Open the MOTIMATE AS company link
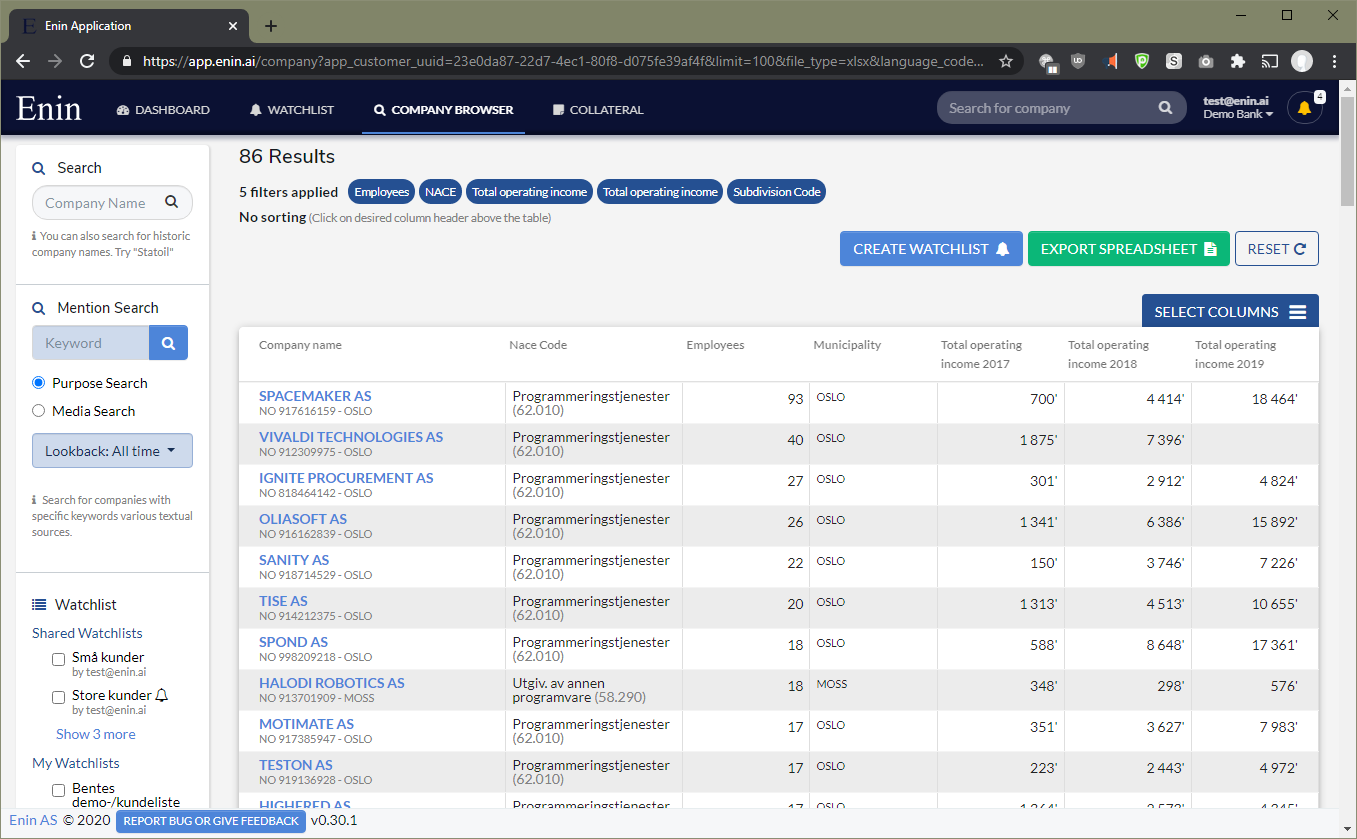This screenshot has height=839, width=1357. (306, 724)
